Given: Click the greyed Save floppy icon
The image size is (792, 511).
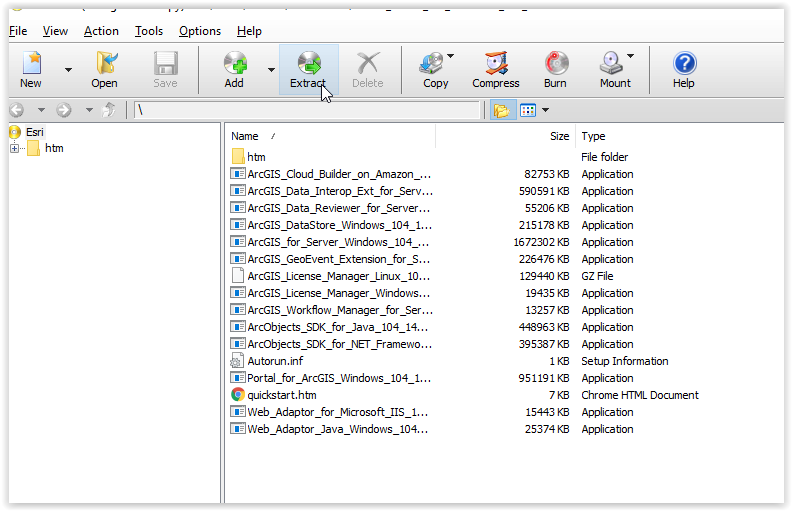Looking at the screenshot, I should click(x=166, y=63).
